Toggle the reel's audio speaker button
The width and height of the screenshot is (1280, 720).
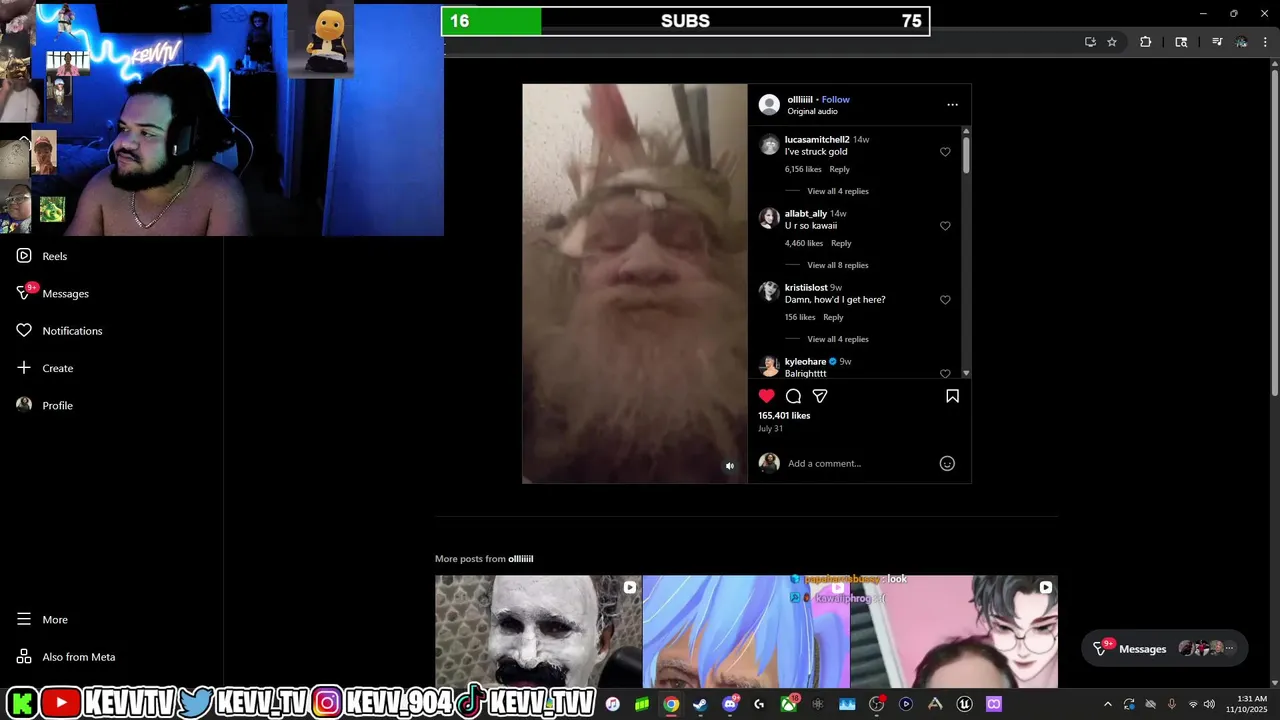pos(730,466)
